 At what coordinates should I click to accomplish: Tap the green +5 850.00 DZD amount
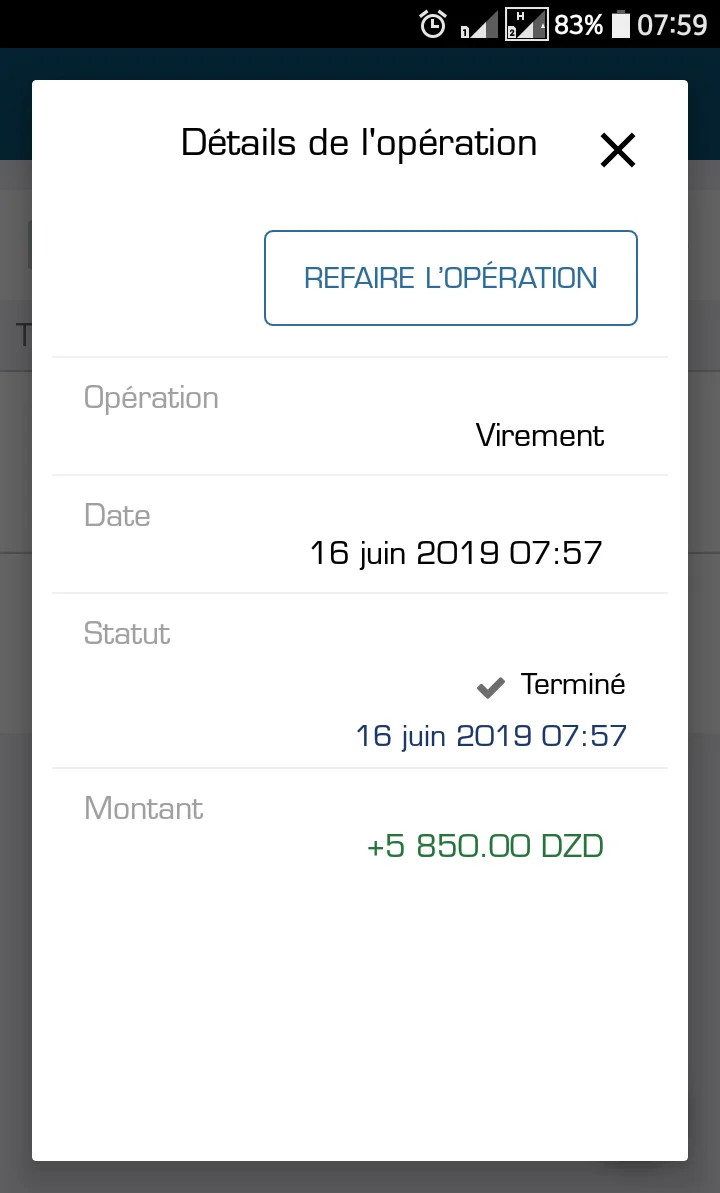click(x=486, y=847)
